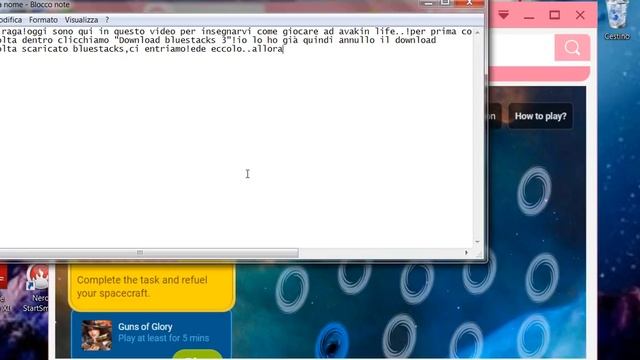Open the Formato menu in Blocco note
Viewport: 640px width, 360px height.
coord(43,20)
